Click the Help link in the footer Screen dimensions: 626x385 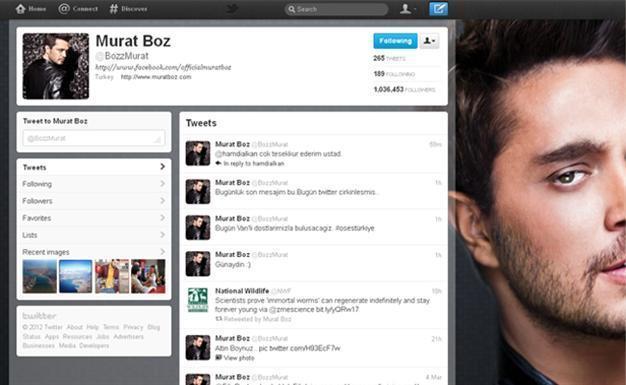[x=93, y=327]
